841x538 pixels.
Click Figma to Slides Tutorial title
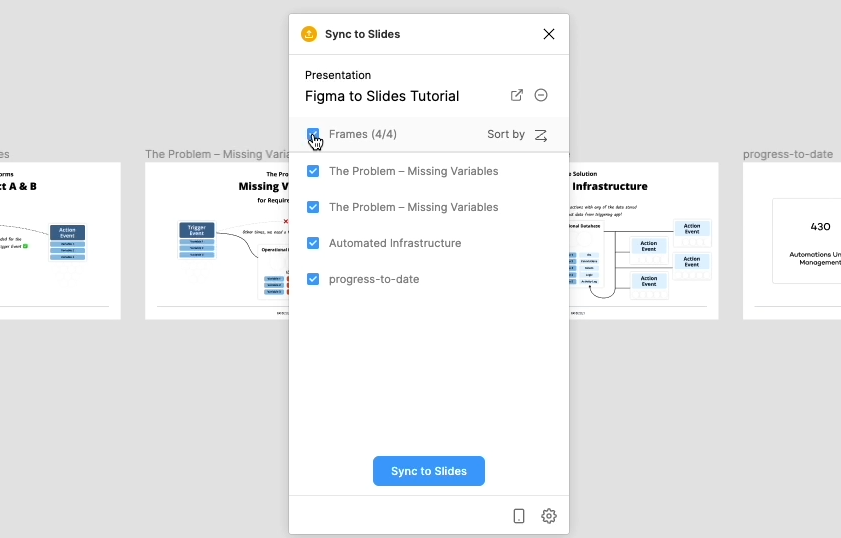coord(382,96)
